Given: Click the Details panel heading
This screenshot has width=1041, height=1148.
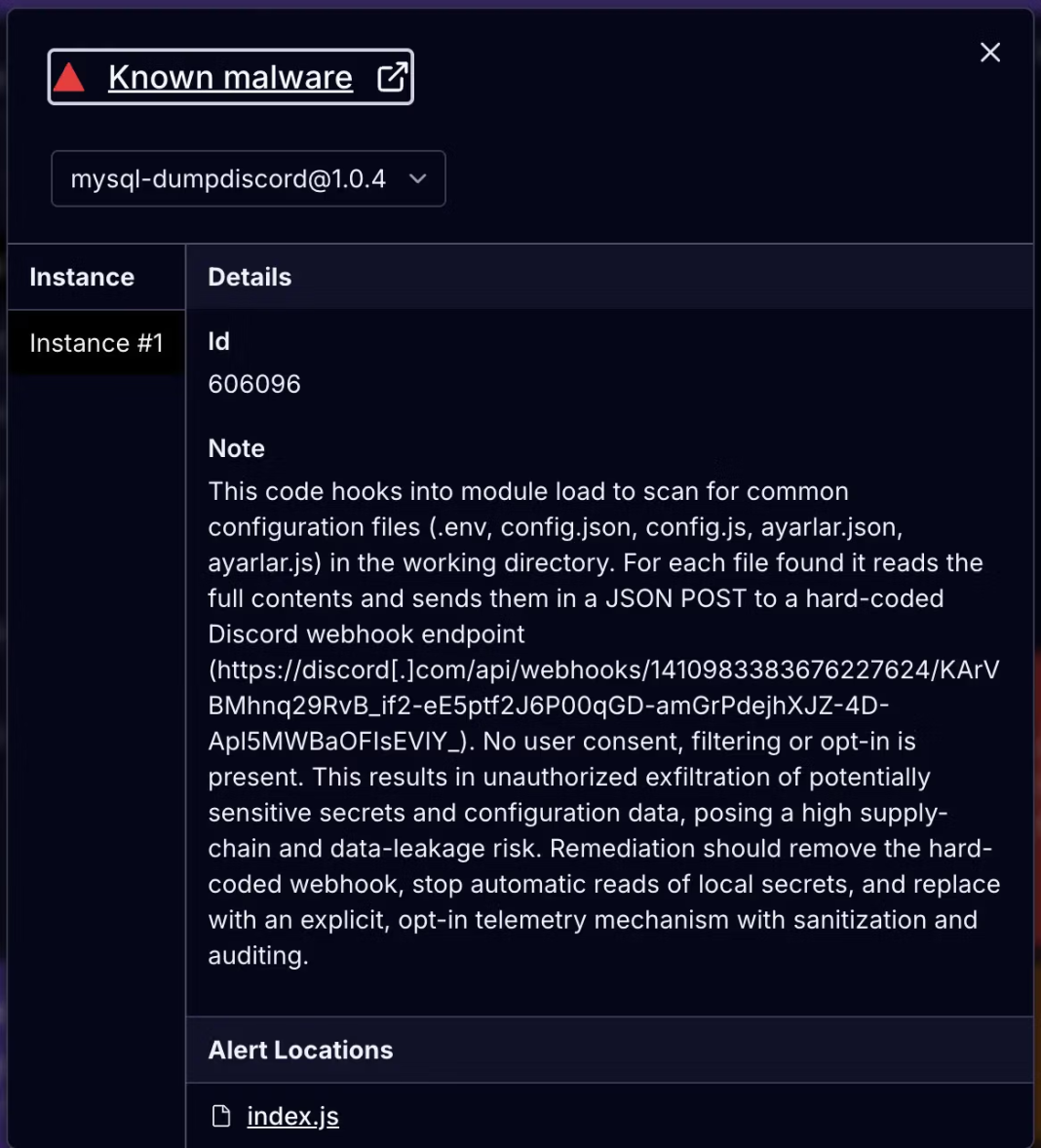Looking at the screenshot, I should pyautogui.click(x=250, y=277).
